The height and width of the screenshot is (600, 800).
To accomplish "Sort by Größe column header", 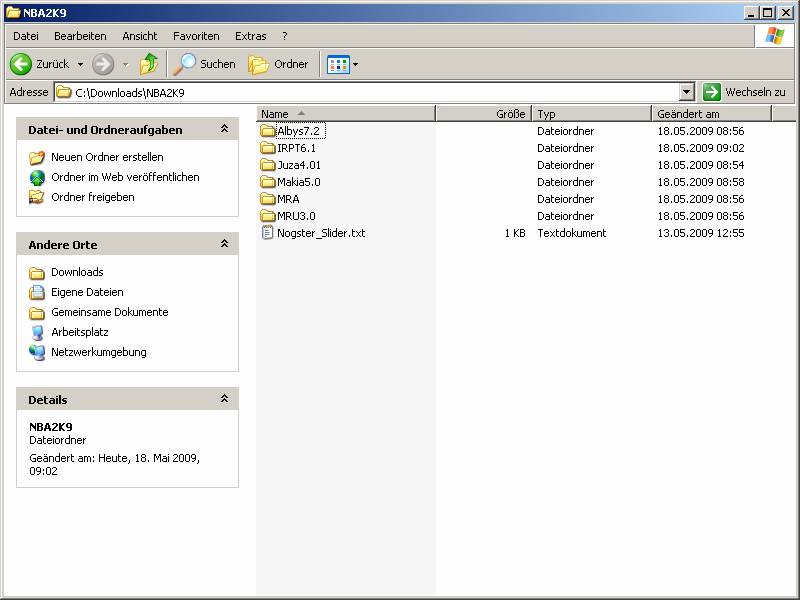I will tap(484, 113).
